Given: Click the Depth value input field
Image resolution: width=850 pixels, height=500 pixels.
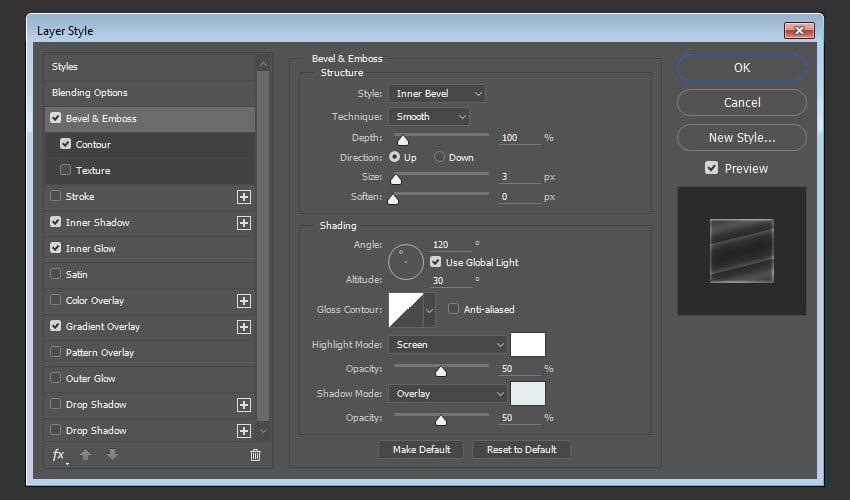Looking at the screenshot, I should 519,137.
